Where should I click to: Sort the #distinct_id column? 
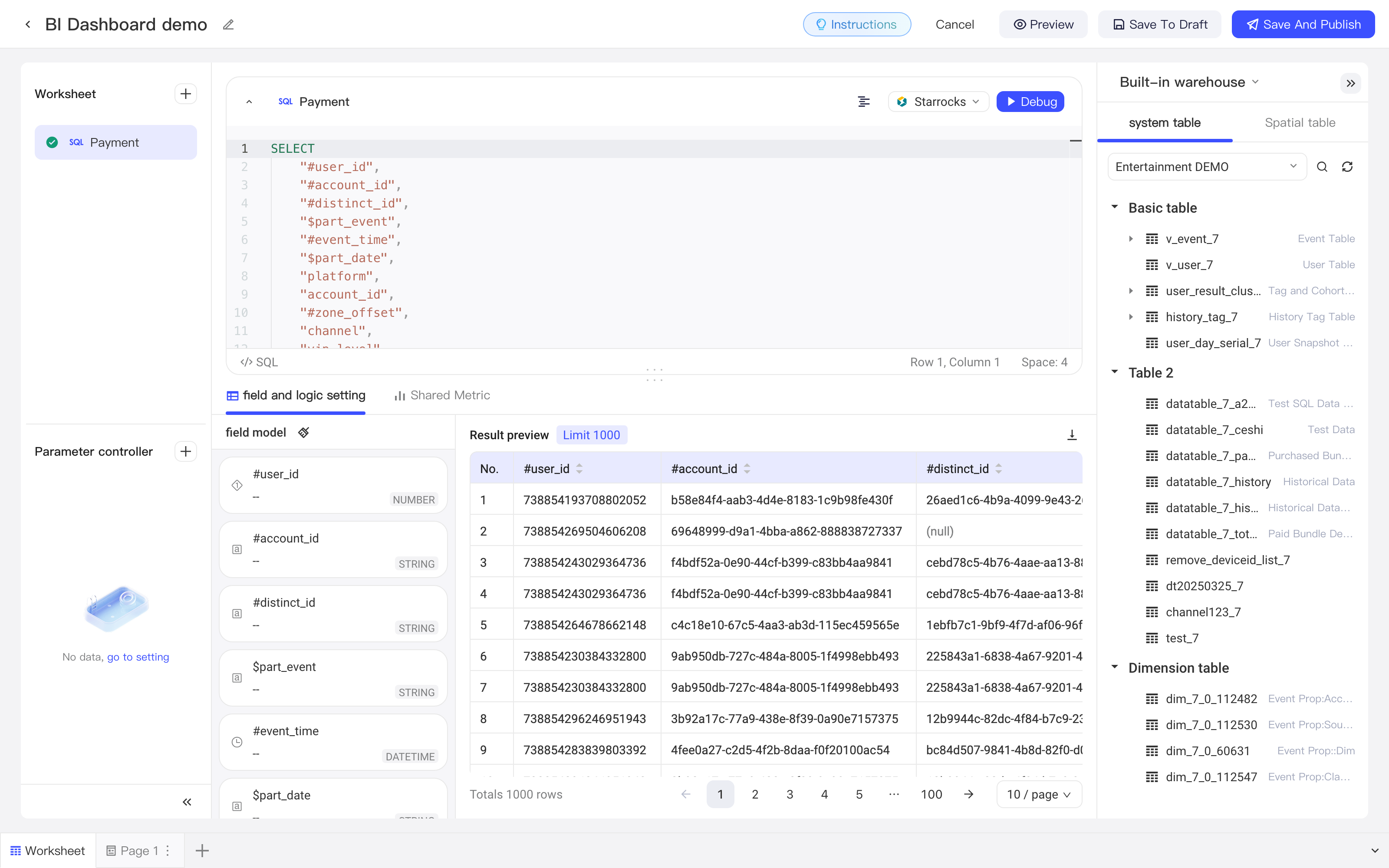999,468
